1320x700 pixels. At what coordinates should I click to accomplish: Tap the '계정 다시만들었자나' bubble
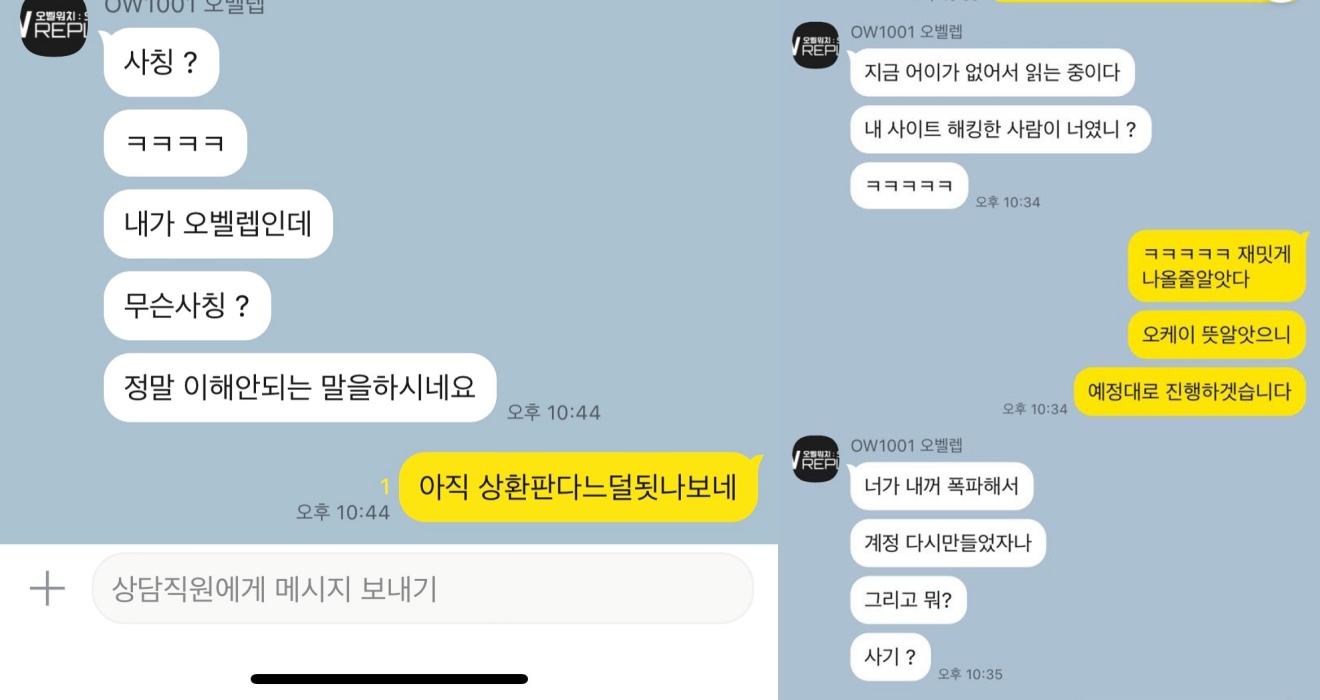[948, 544]
